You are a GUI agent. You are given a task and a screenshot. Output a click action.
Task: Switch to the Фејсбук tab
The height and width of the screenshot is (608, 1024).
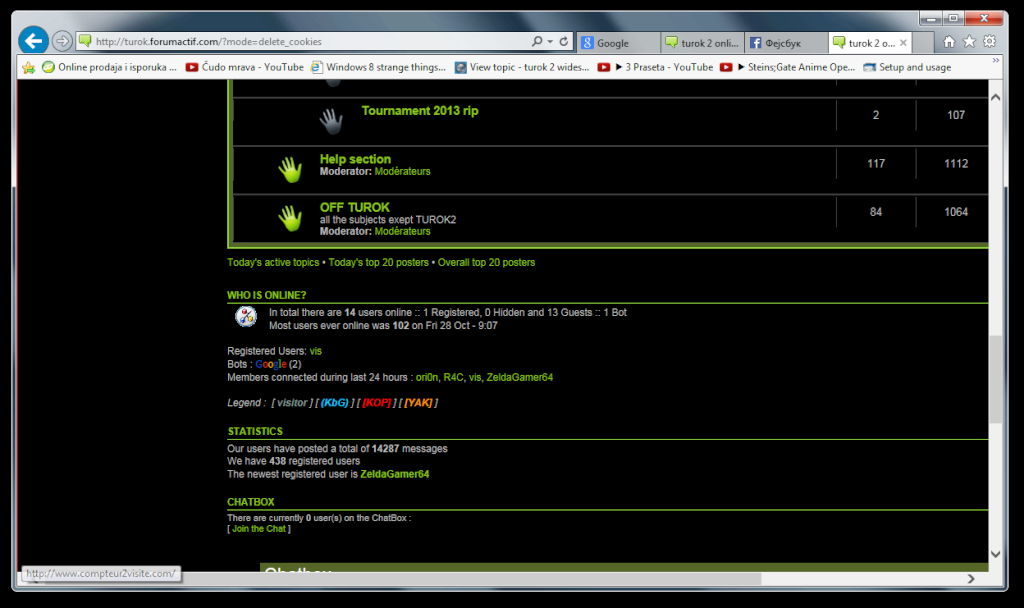click(786, 42)
